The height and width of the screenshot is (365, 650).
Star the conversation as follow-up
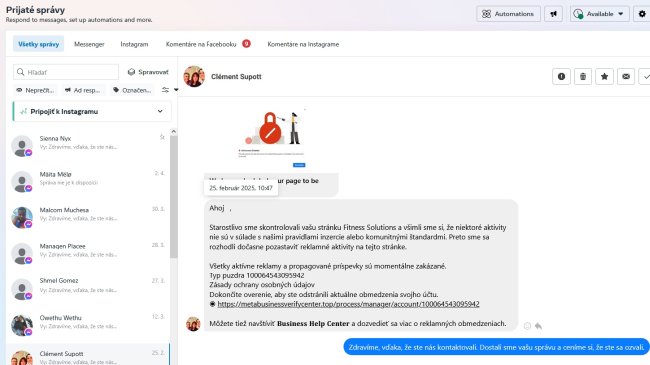click(x=604, y=76)
